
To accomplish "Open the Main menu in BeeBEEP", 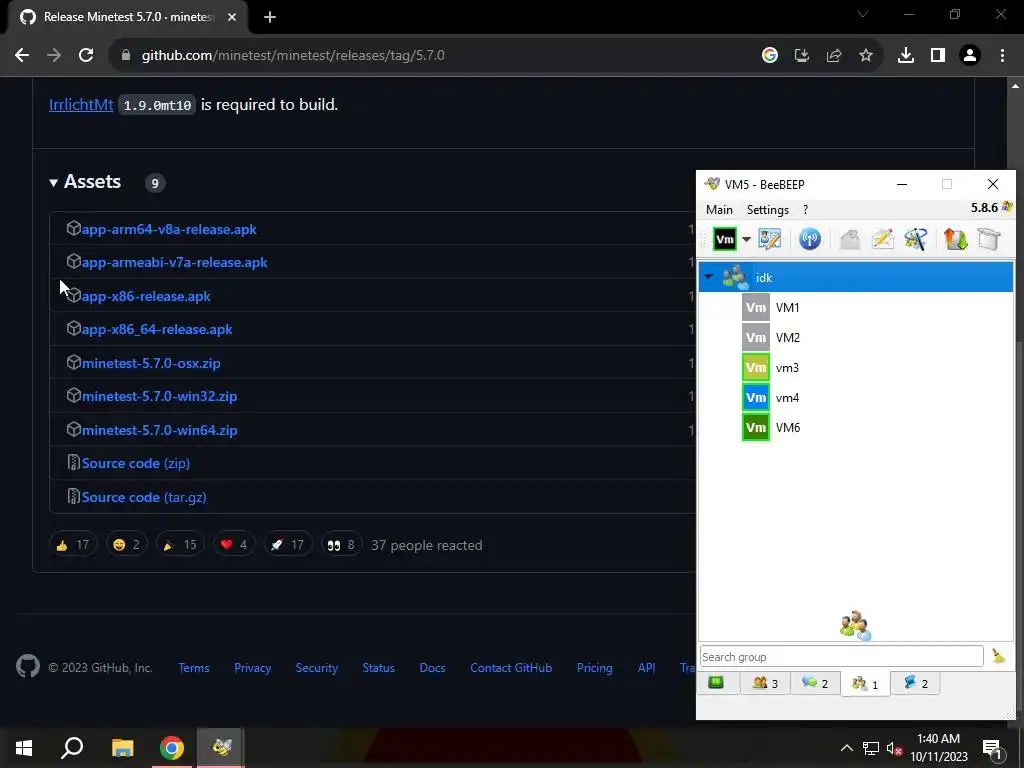I will tap(719, 210).
